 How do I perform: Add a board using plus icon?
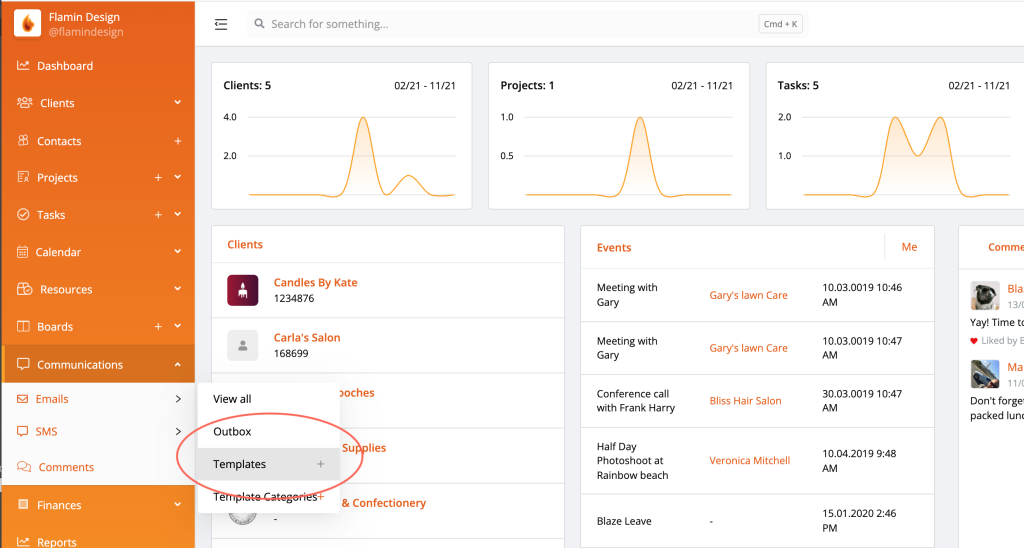pos(158,327)
